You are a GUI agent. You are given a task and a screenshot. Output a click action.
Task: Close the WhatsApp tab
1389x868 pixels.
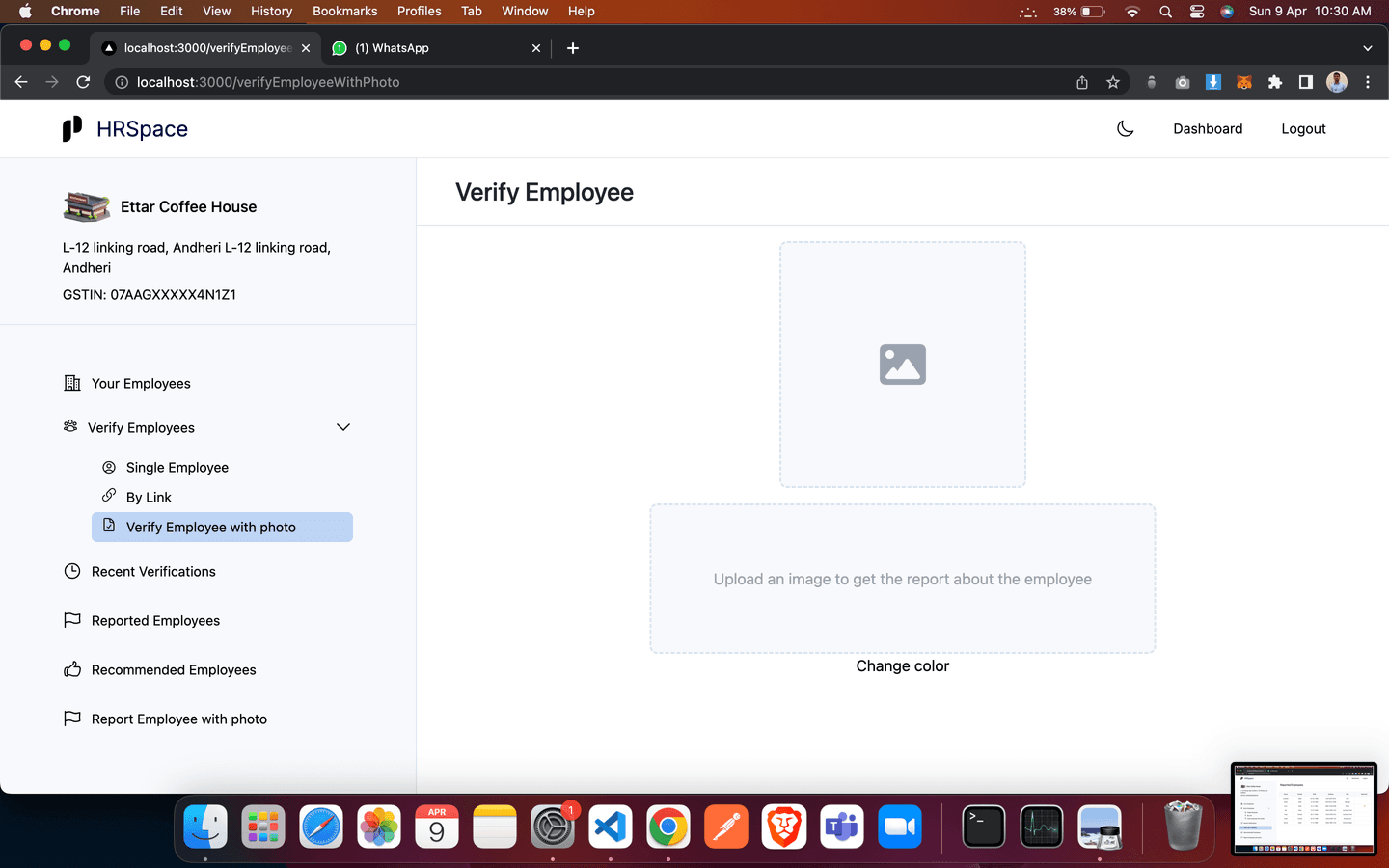click(x=536, y=48)
